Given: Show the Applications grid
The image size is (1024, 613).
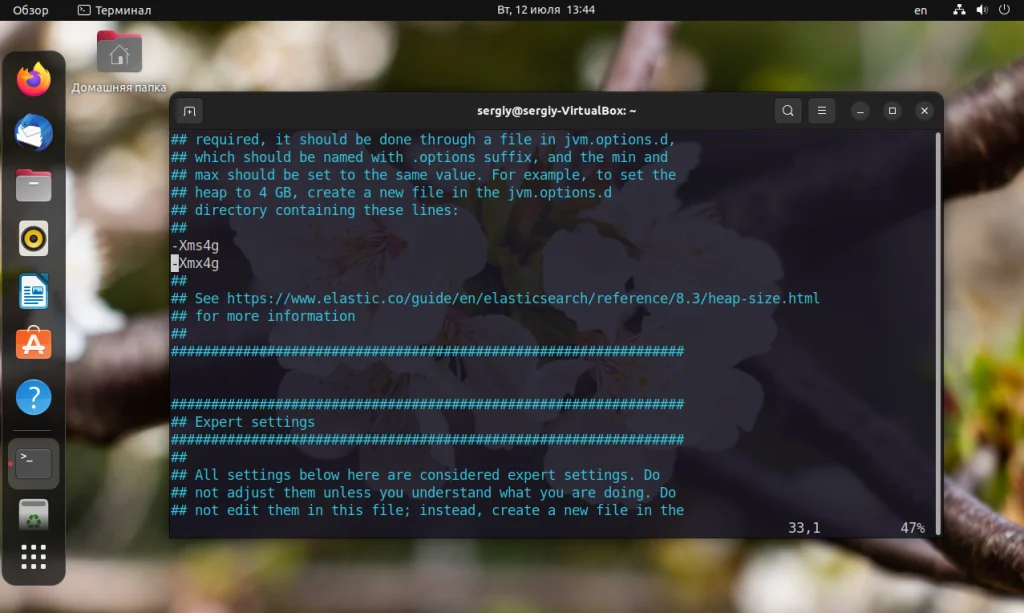Looking at the screenshot, I should point(33,557).
